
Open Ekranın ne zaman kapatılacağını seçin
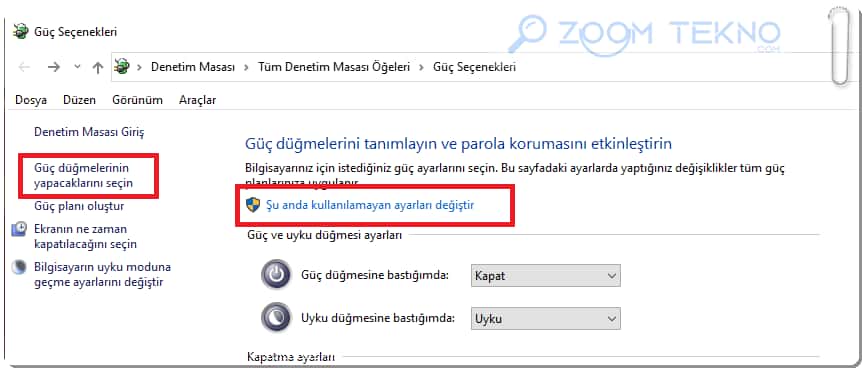pyautogui.click(x=86, y=236)
